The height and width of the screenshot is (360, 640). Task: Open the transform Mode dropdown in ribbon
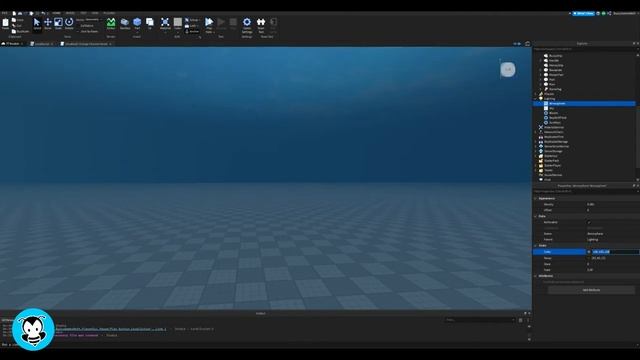pos(92,20)
